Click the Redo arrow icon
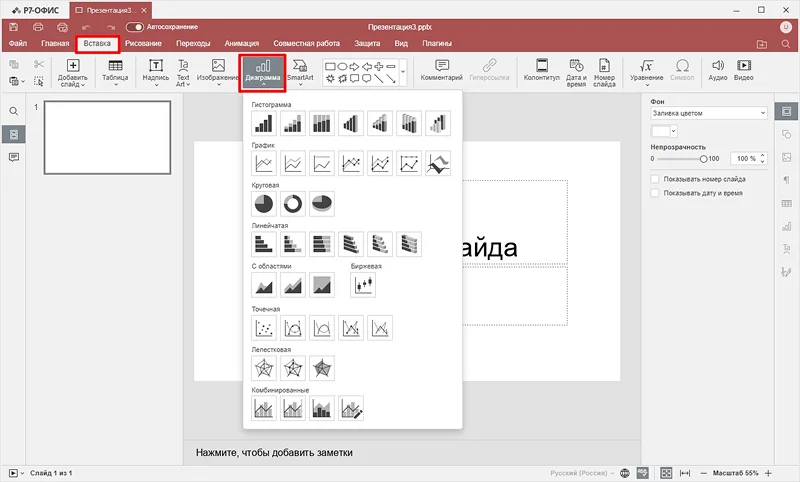The height and width of the screenshot is (482, 800). pos(111,27)
